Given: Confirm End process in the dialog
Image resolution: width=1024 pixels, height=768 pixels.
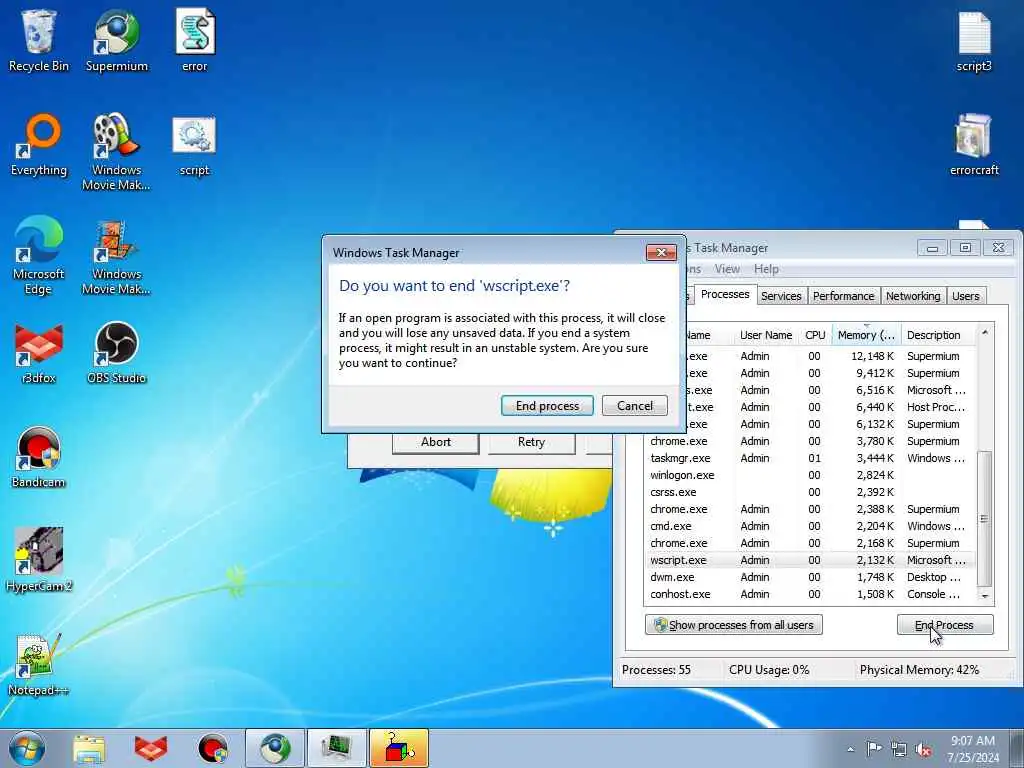Looking at the screenshot, I should [x=547, y=406].
